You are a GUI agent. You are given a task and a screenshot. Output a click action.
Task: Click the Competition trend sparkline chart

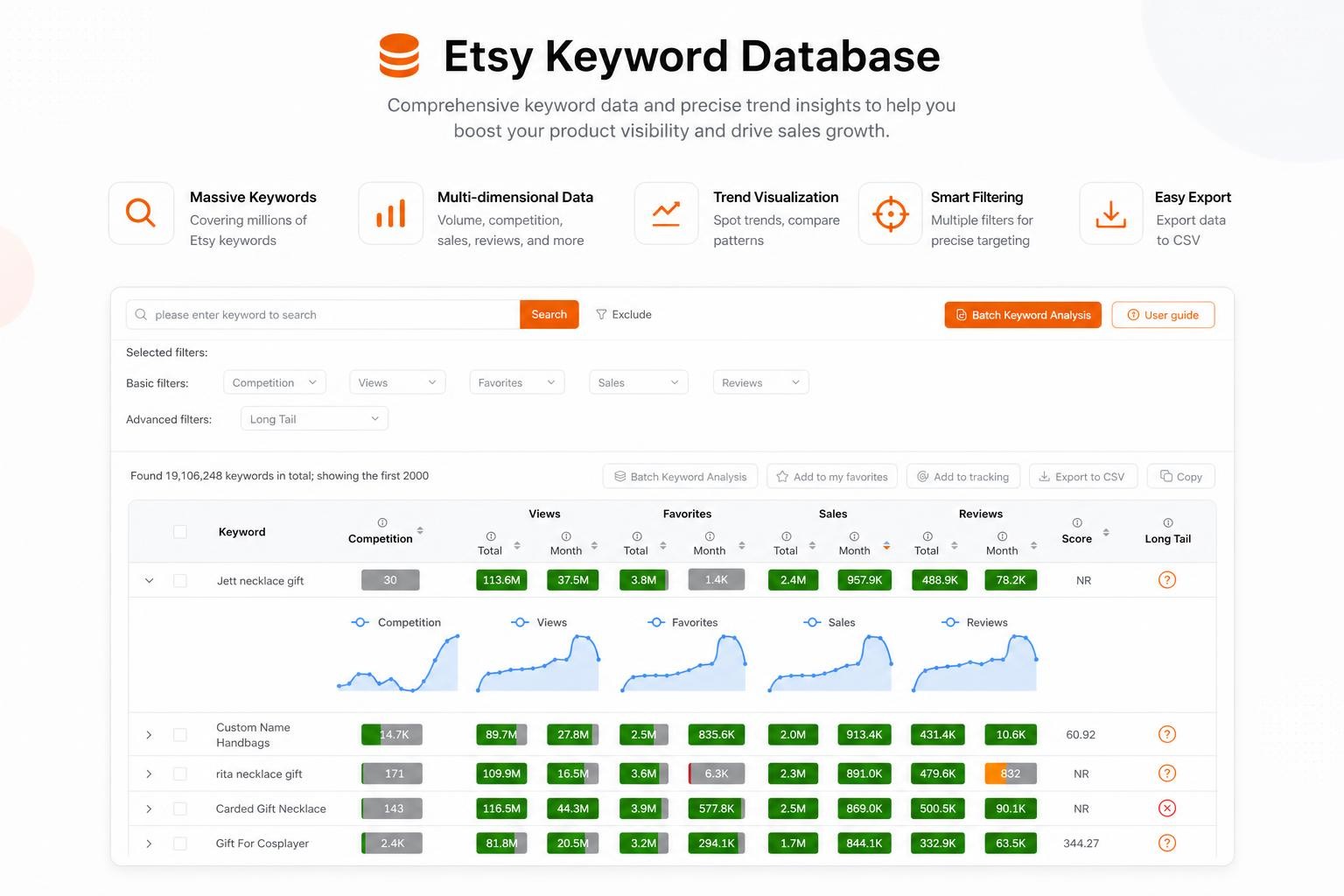click(x=398, y=663)
